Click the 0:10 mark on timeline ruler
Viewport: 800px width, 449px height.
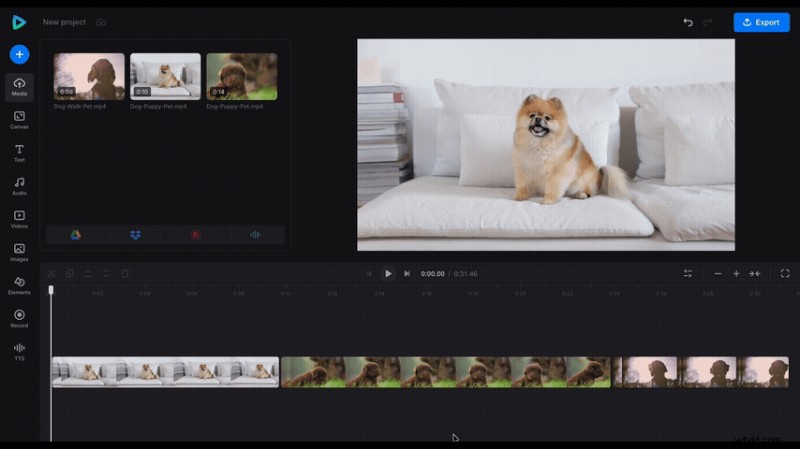point(286,293)
